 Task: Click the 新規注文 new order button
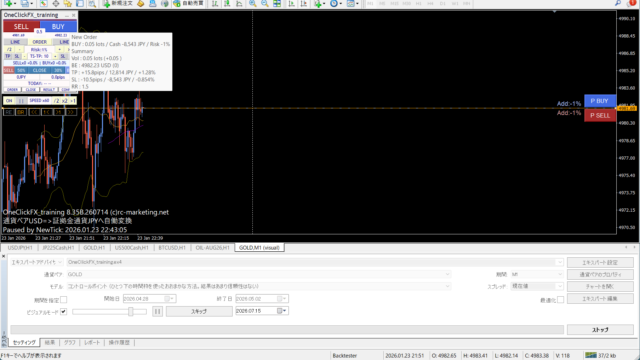pyautogui.click(x=118, y=4)
